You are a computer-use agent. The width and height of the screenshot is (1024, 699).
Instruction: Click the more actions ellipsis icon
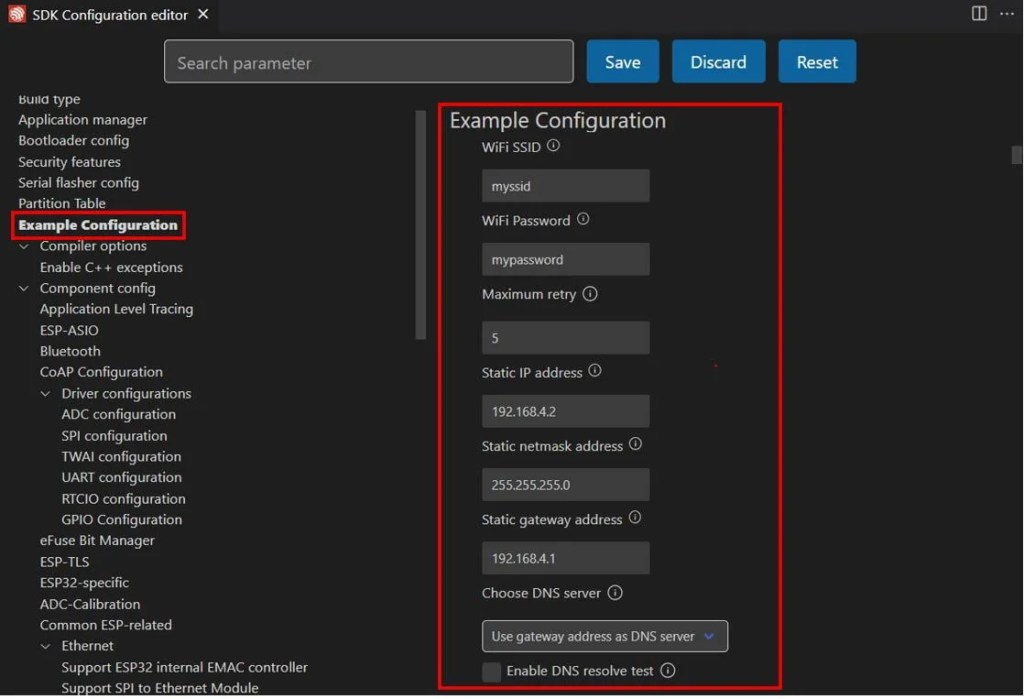[x=1006, y=13]
